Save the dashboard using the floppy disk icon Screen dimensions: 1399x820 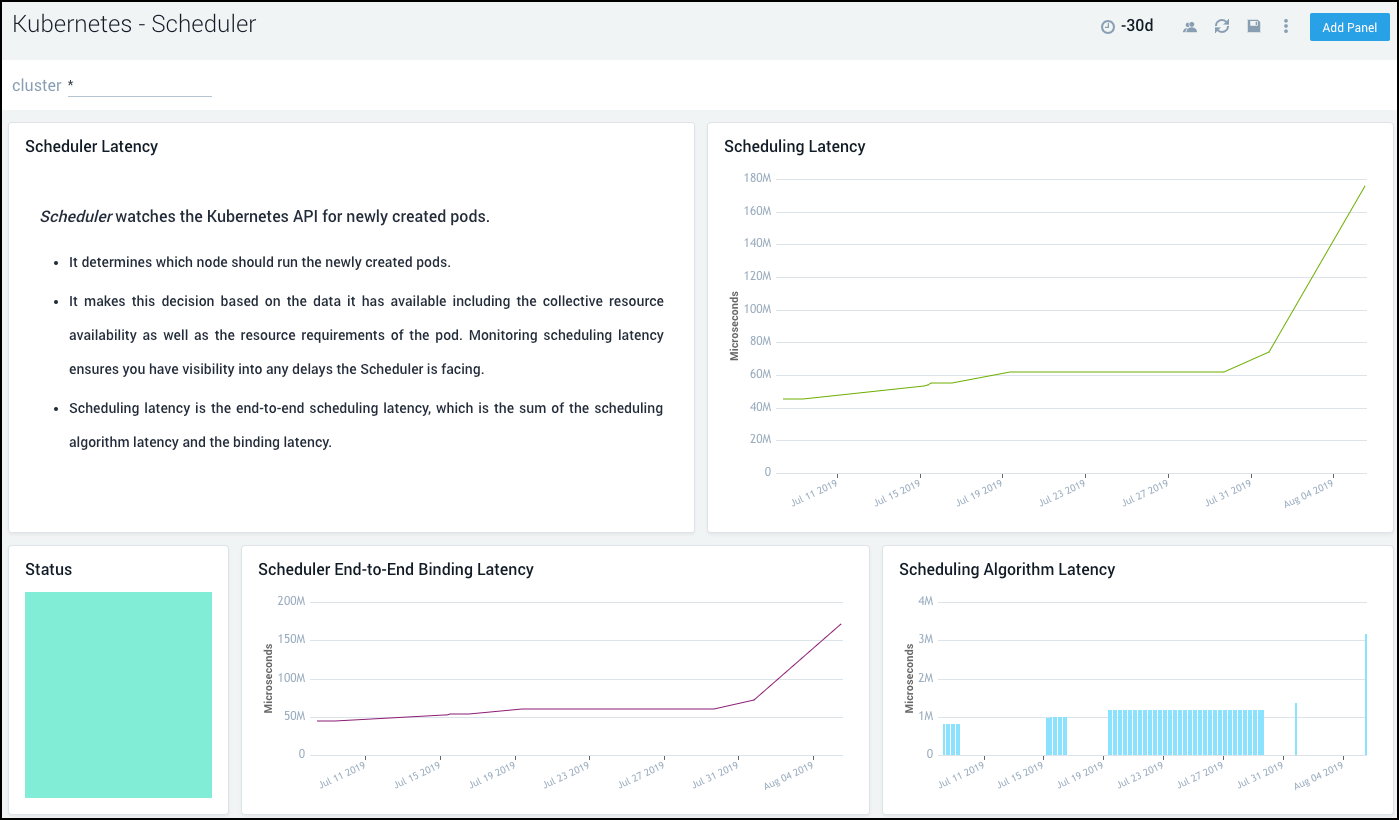point(1254,27)
